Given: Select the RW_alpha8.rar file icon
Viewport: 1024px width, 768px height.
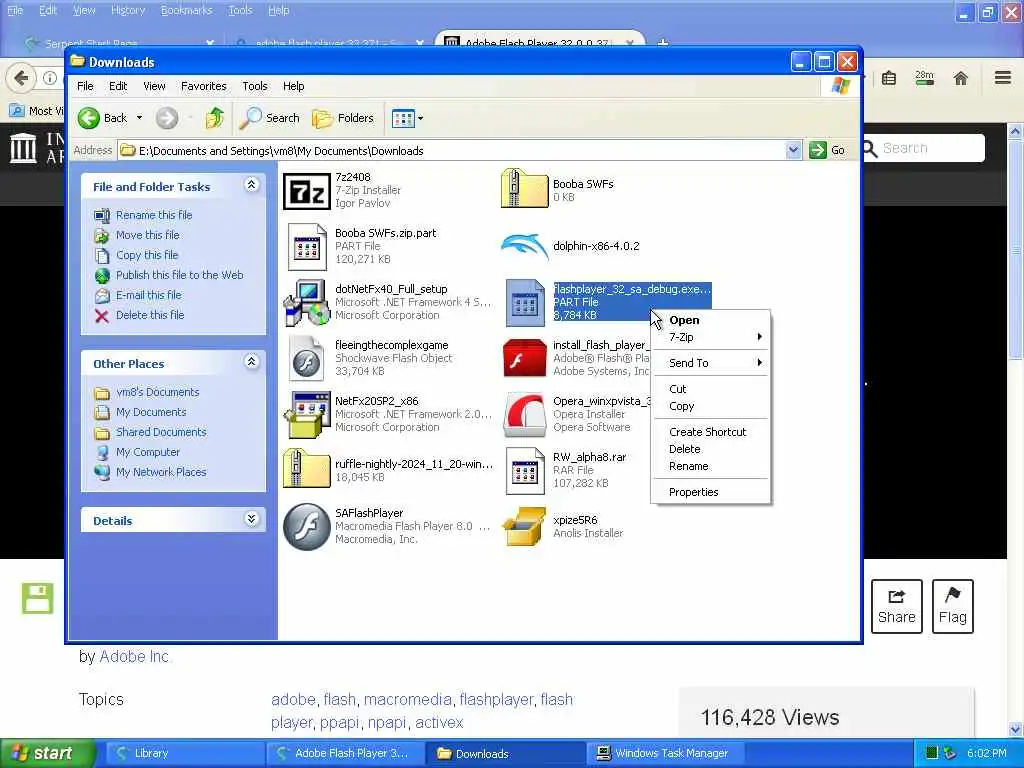Looking at the screenshot, I should [524, 470].
